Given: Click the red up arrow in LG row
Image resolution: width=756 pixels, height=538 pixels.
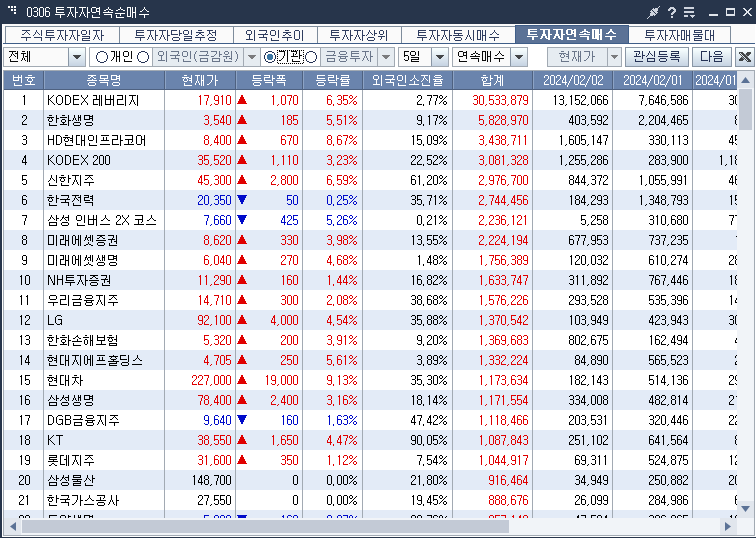Looking at the screenshot, I should [242, 320].
